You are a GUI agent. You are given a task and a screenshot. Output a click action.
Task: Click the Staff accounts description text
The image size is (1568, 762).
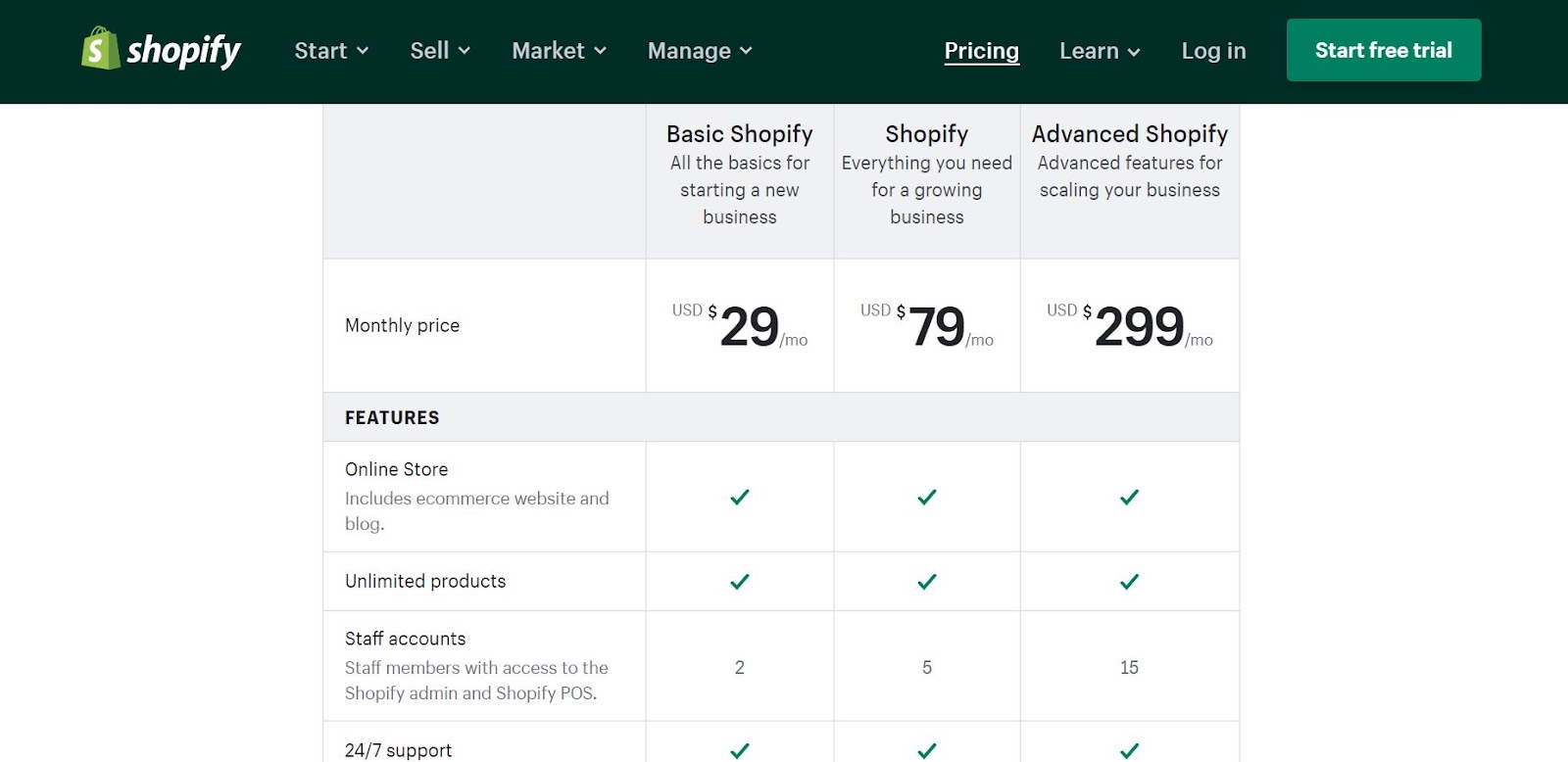coord(476,680)
